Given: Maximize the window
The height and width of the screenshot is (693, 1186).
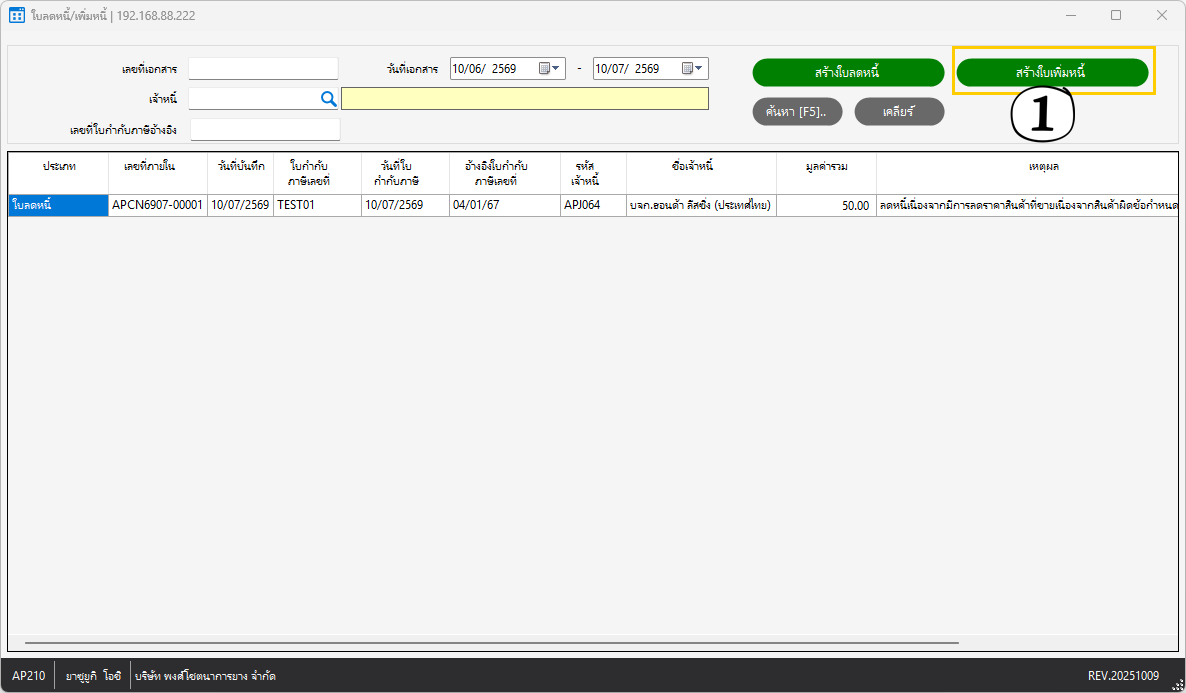Looking at the screenshot, I should point(1116,15).
